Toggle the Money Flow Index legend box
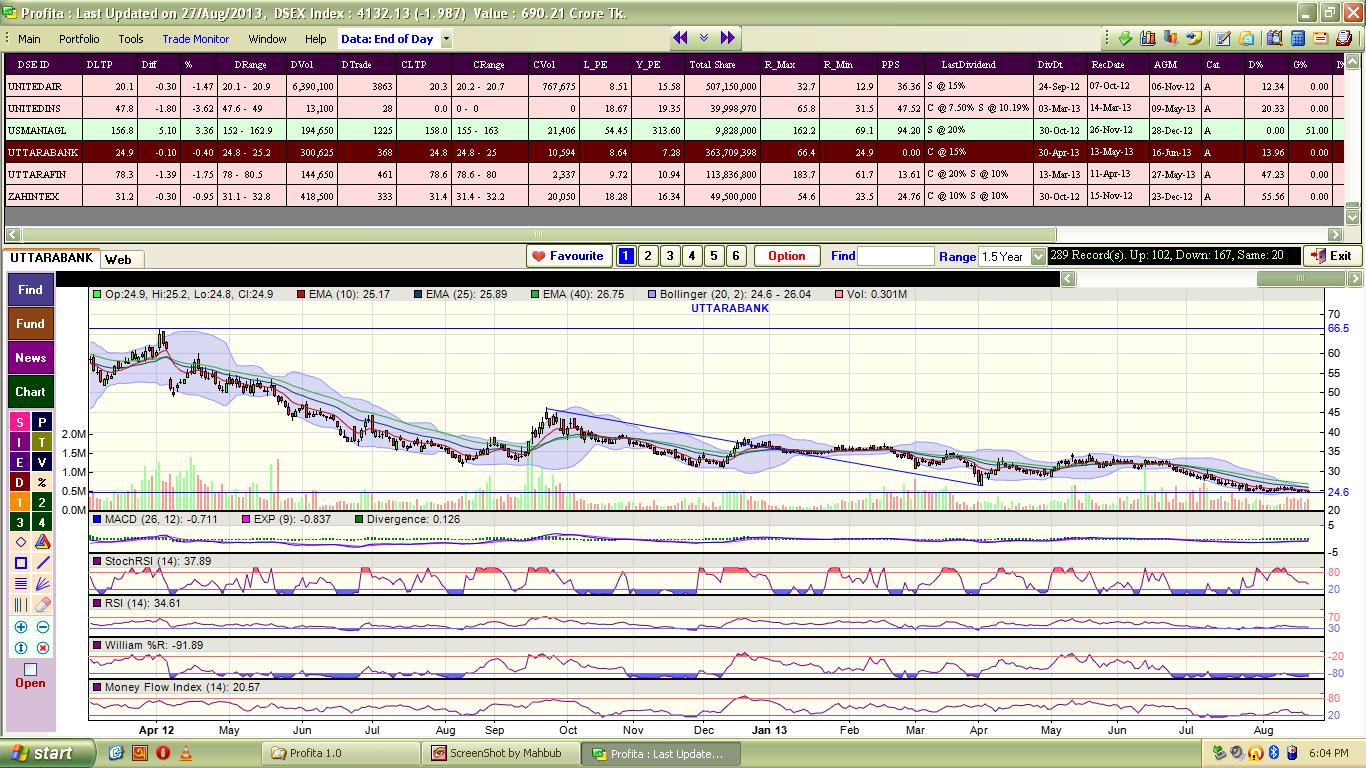1366x768 pixels. [x=97, y=687]
